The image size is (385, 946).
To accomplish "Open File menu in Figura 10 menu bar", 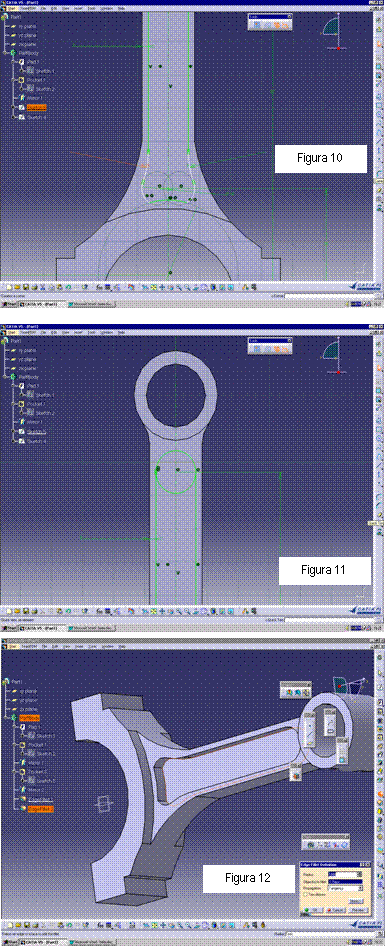I will pyautogui.click(x=43, y=8).
